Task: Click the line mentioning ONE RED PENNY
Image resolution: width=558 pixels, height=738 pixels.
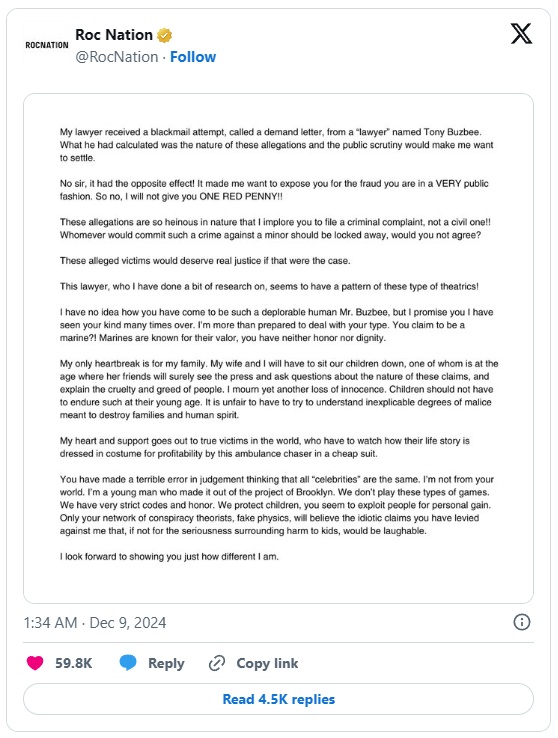Action: point(171,197)
